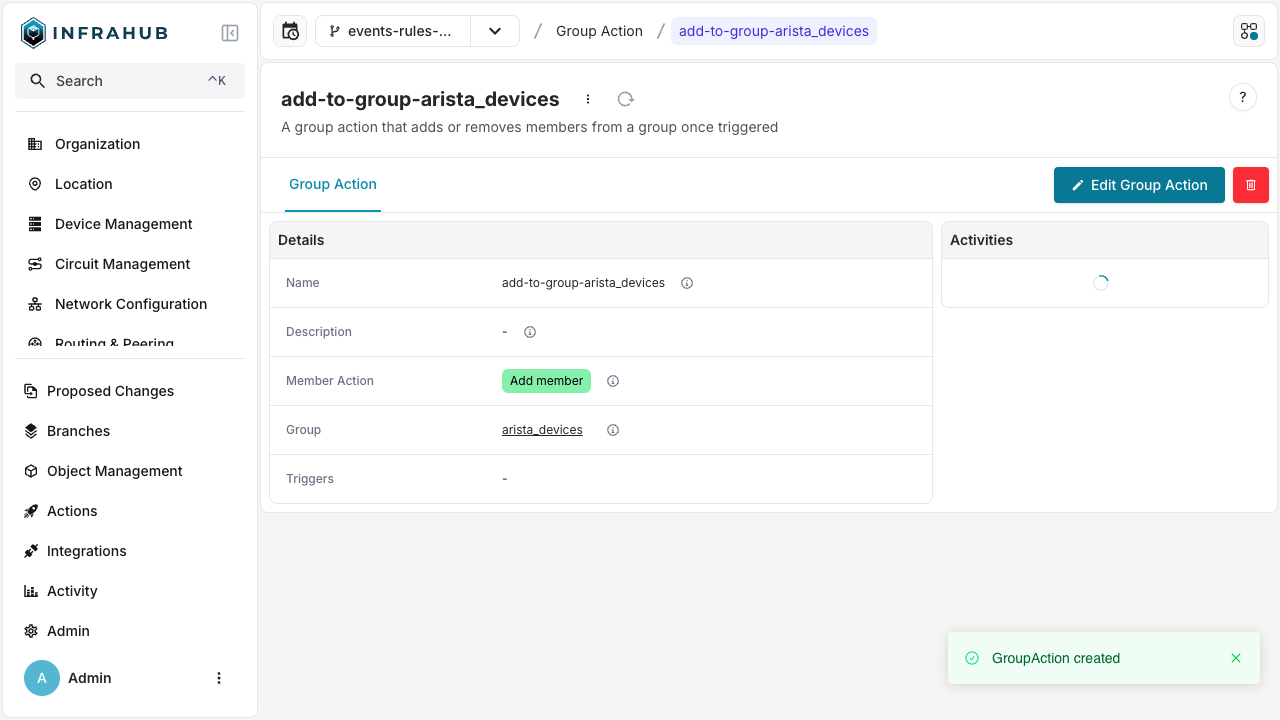Open the date/time selector icon in topbar
The height and width of the screenshot is (720, 1280).
coord(289,31)
